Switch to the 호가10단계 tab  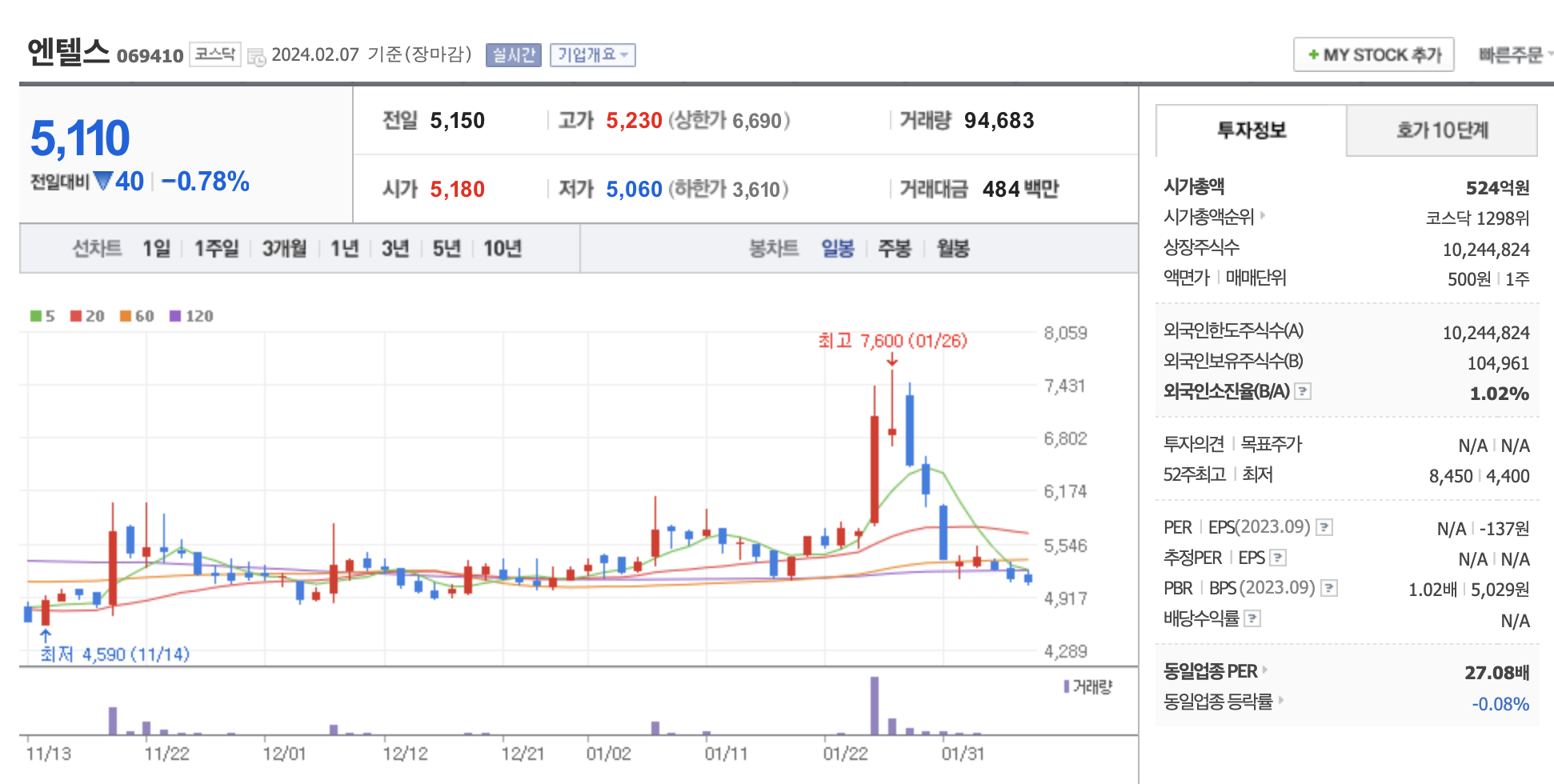tap(1442, 130)
